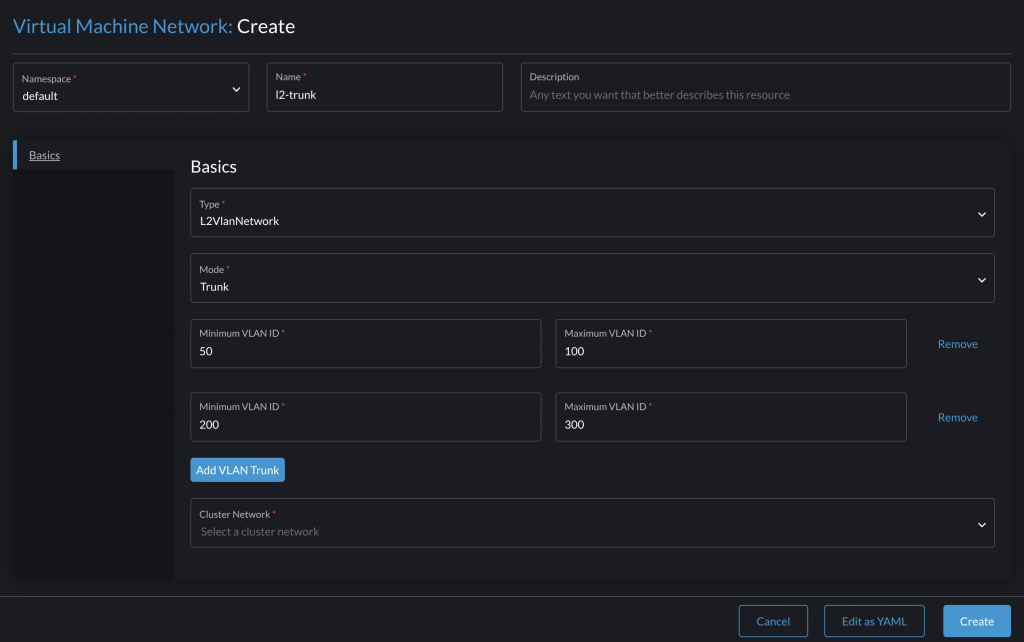Image resolution: width=1024 pixels, height=642 pixels.
Task: Focus the Maximum VLAN ID field with 100
Action: (x=730, y=352)
